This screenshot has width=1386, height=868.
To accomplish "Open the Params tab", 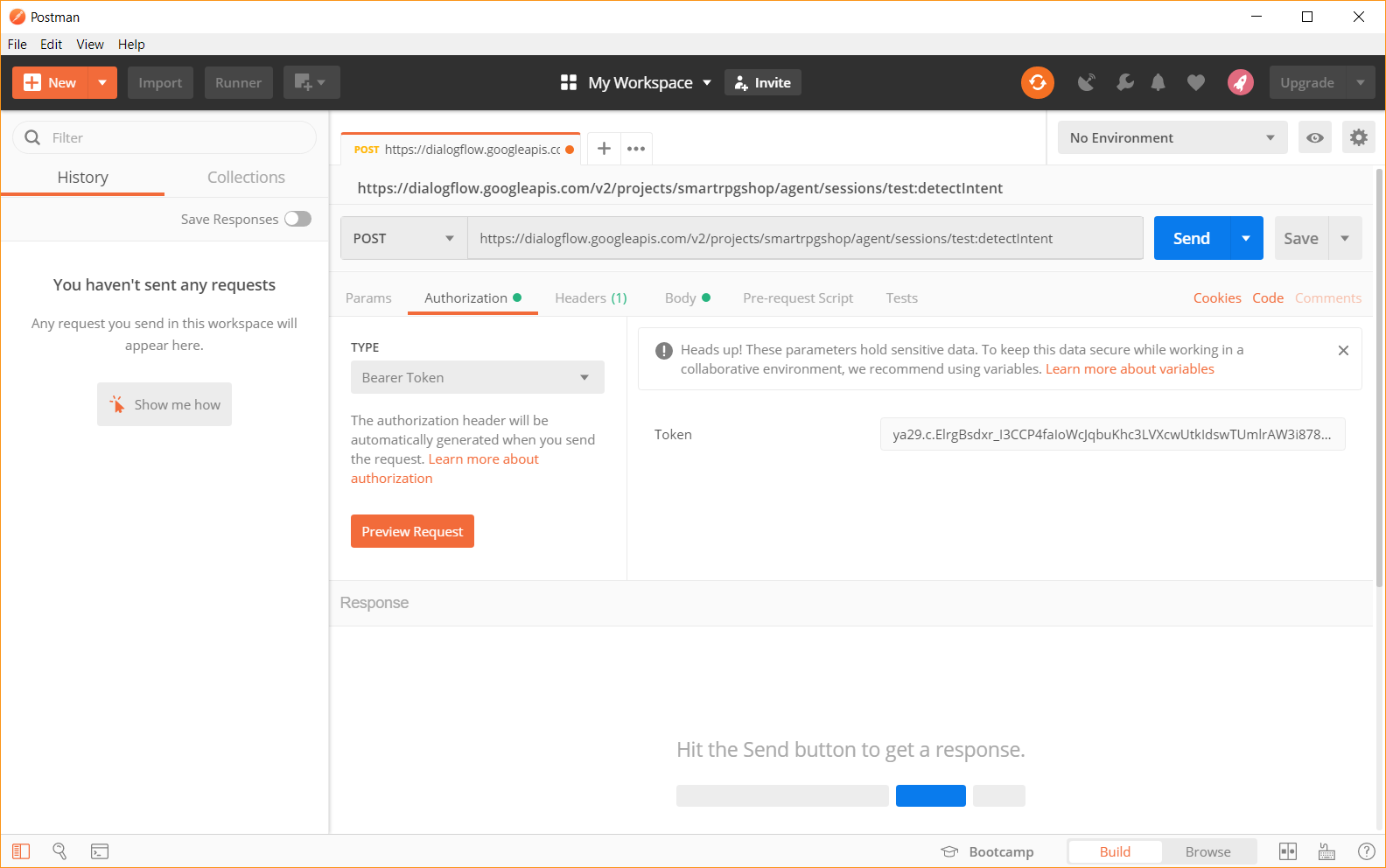I will pos(368,297).
